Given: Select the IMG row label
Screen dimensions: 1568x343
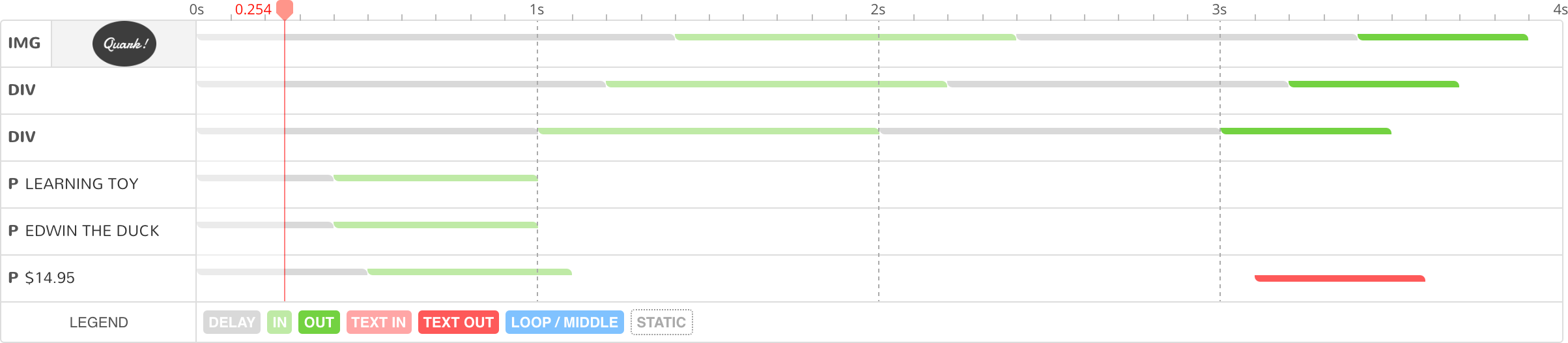Looking at the screenshot, I should tap(25, 44).
